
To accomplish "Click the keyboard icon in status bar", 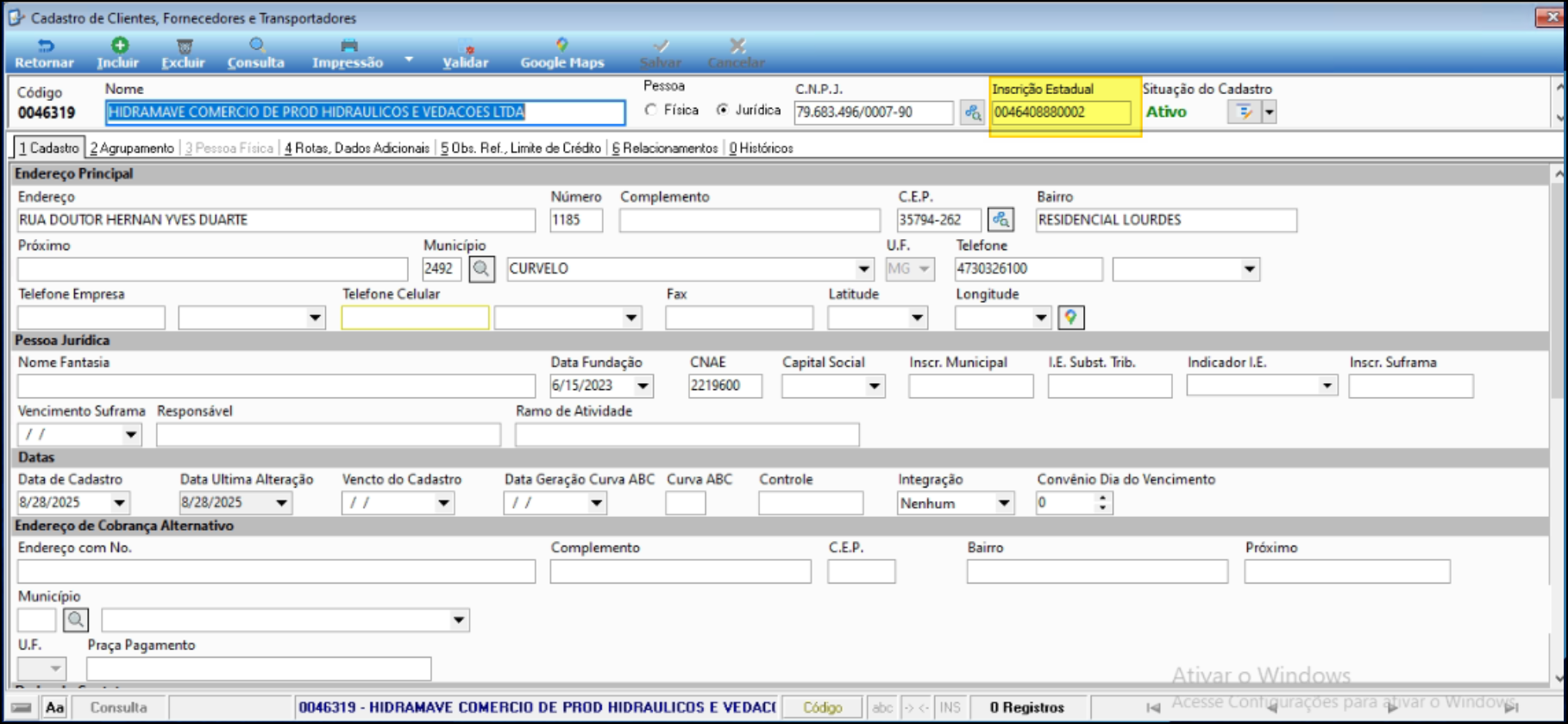I will coord(22,708).
